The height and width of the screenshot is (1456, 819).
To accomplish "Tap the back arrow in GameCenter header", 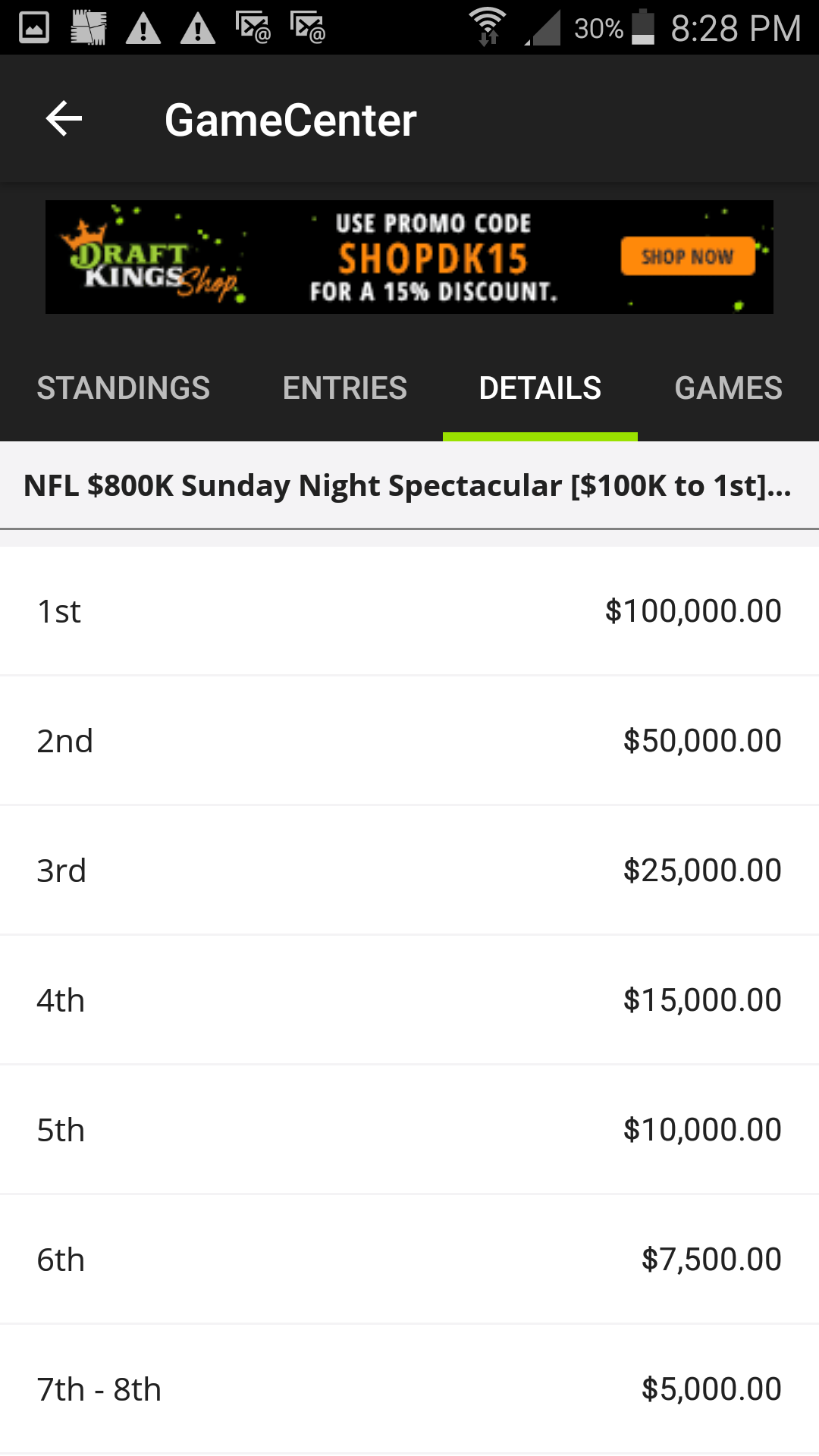I will coord(64,119).
